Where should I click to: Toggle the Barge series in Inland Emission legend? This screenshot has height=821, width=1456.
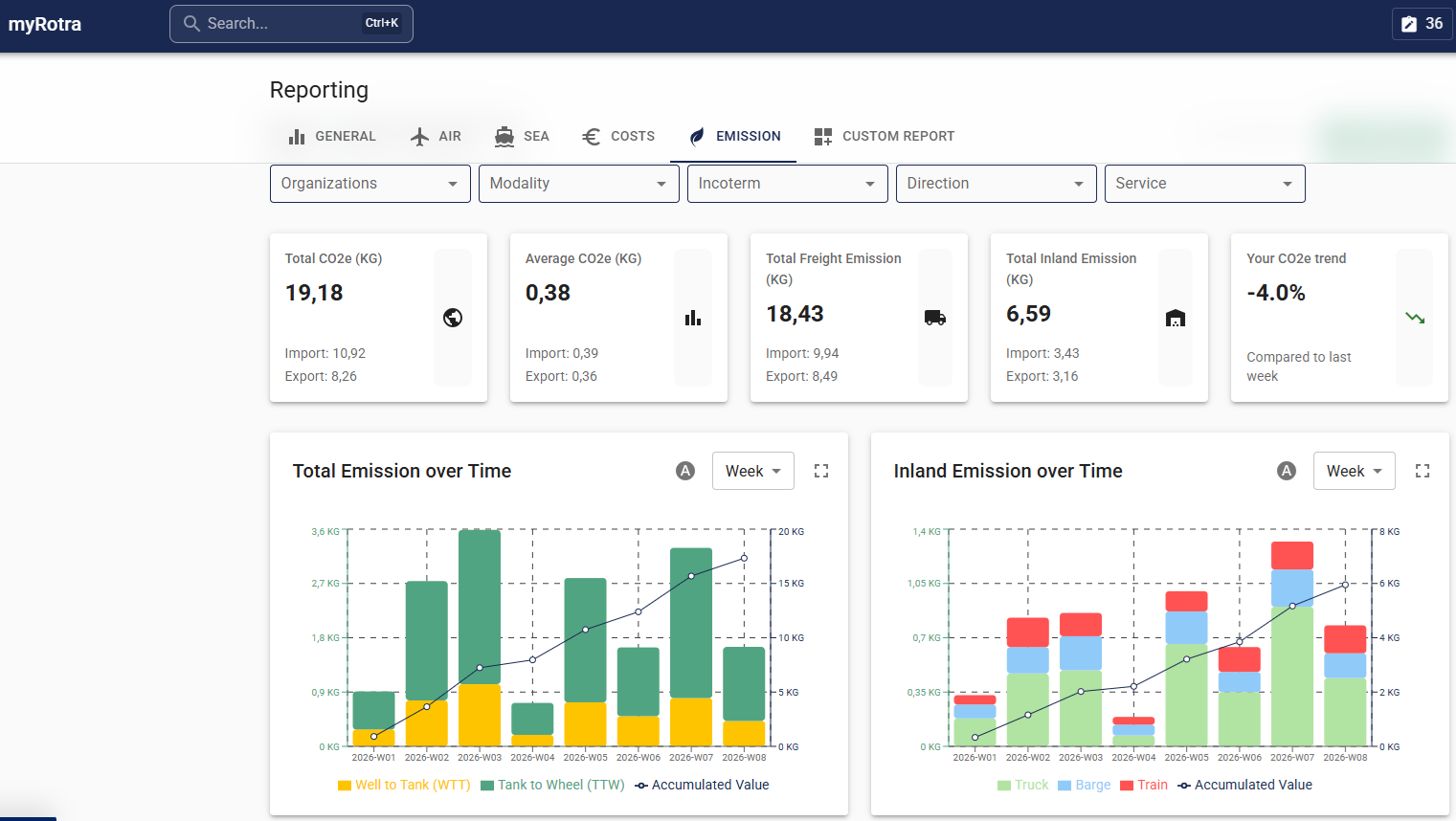tap(1085, 785)
